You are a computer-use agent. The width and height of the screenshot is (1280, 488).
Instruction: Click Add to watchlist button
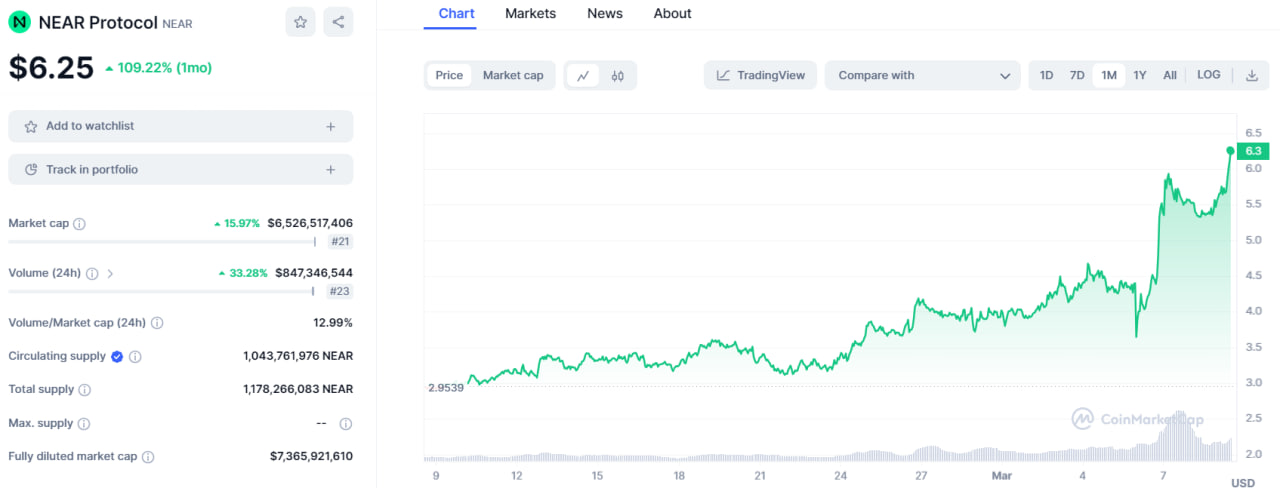pyautogui.click(x=180, y=127)
